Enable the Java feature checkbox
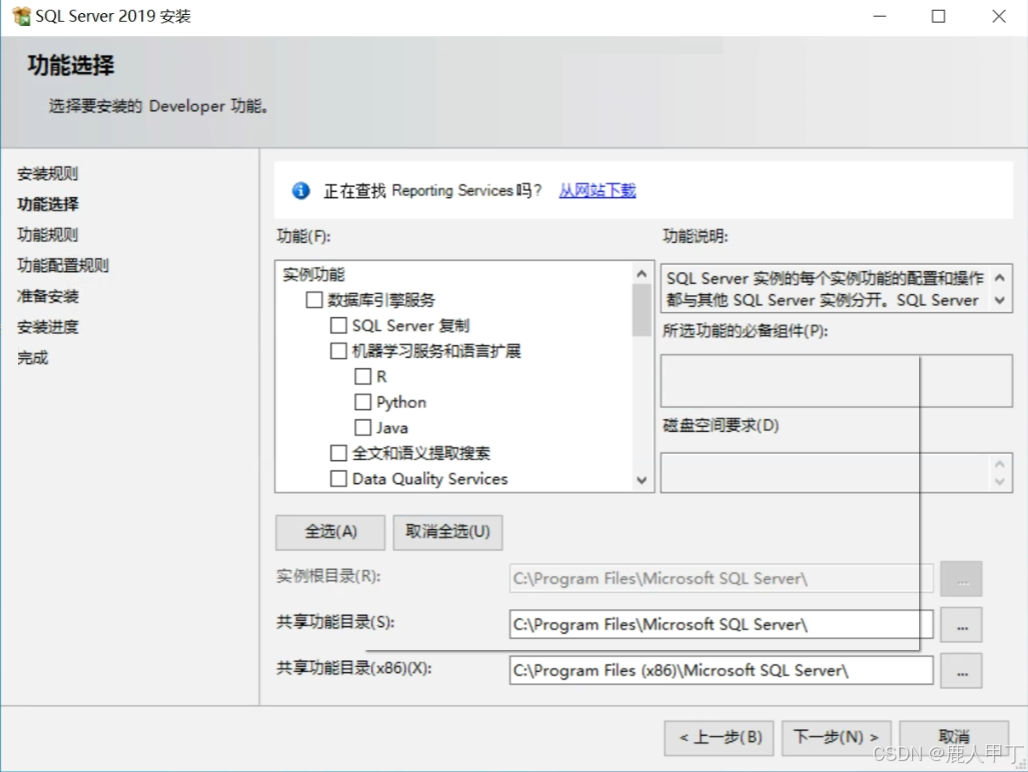This screenshot has height=772, width=1028. coord(364,427)
